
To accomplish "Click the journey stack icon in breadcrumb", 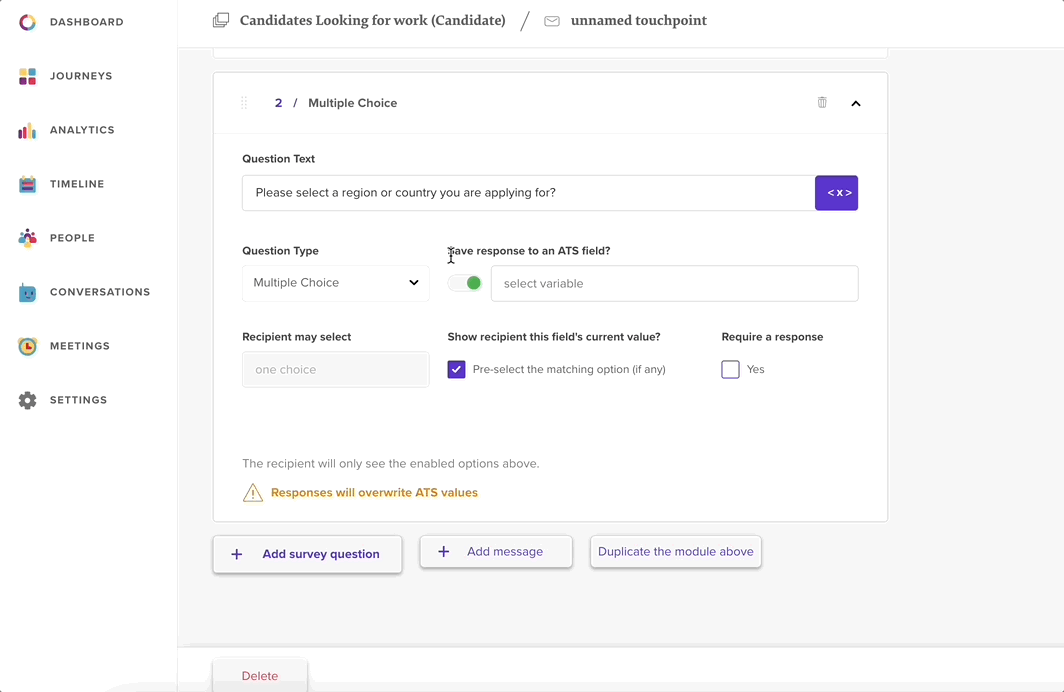I will [221, 20].
